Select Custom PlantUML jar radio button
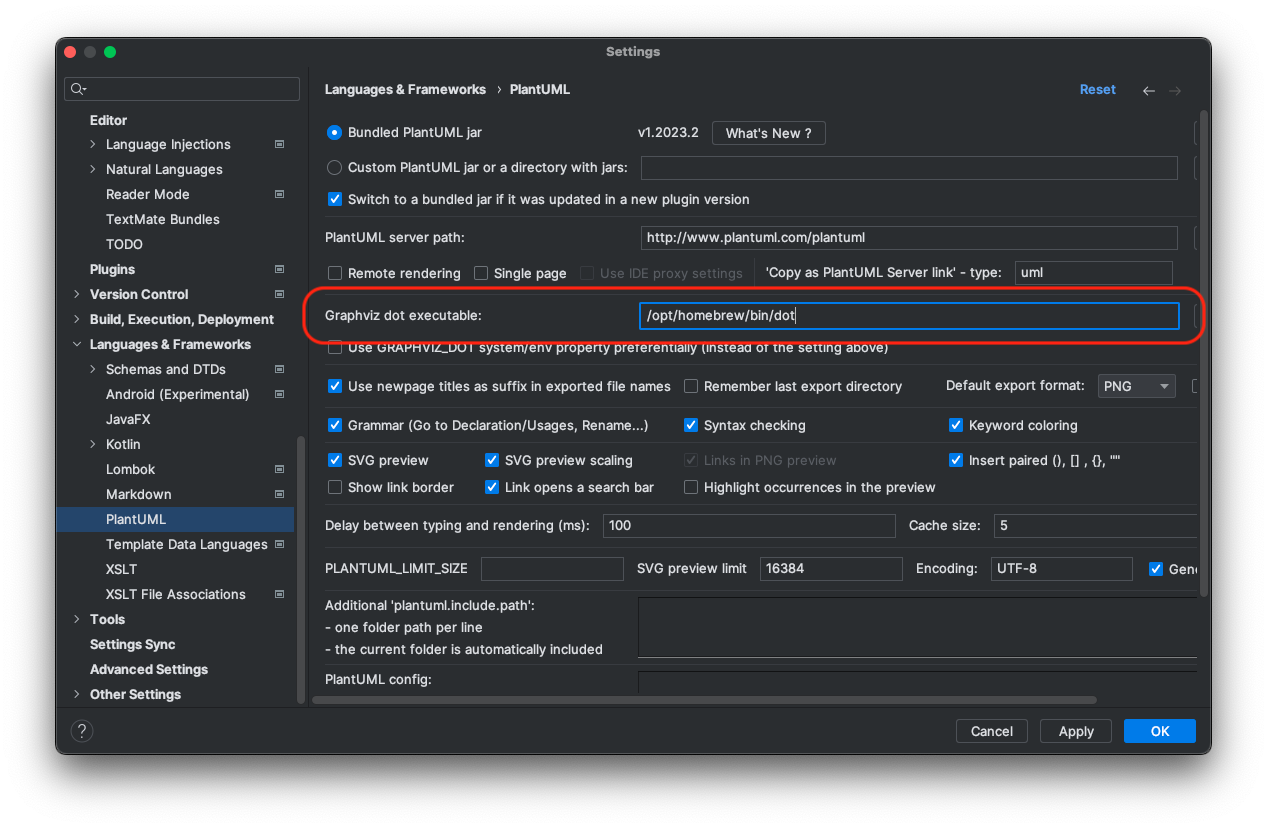The width and height of the screenshot is (1267, 828). [335, 167]
